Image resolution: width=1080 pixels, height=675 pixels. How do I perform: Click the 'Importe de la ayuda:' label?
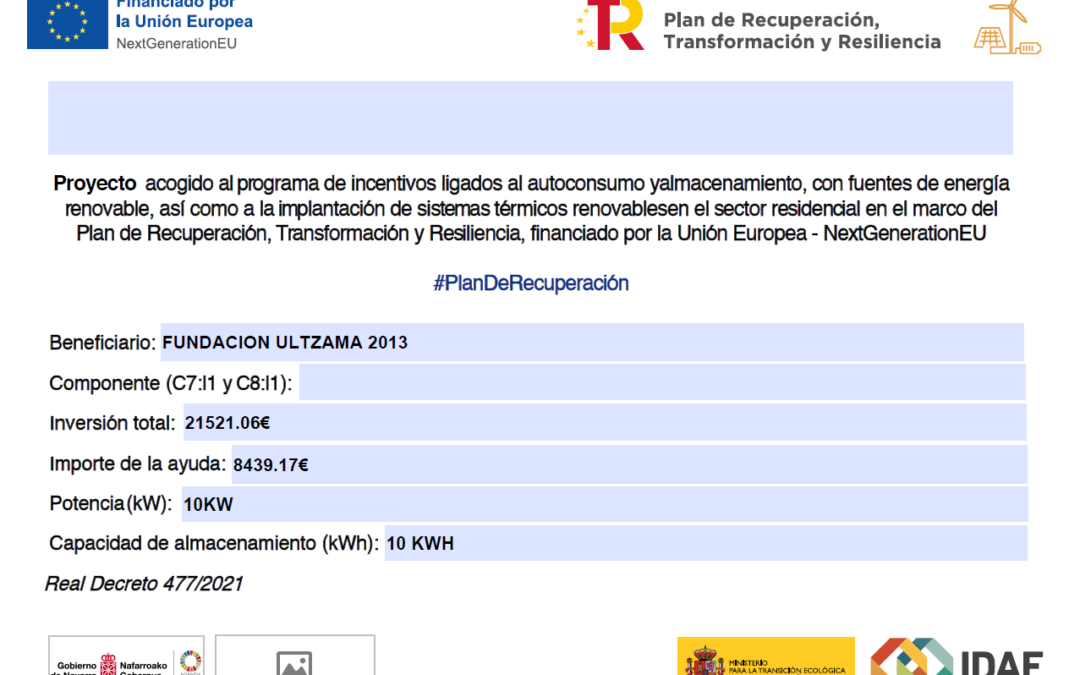(x=137, y=464)
